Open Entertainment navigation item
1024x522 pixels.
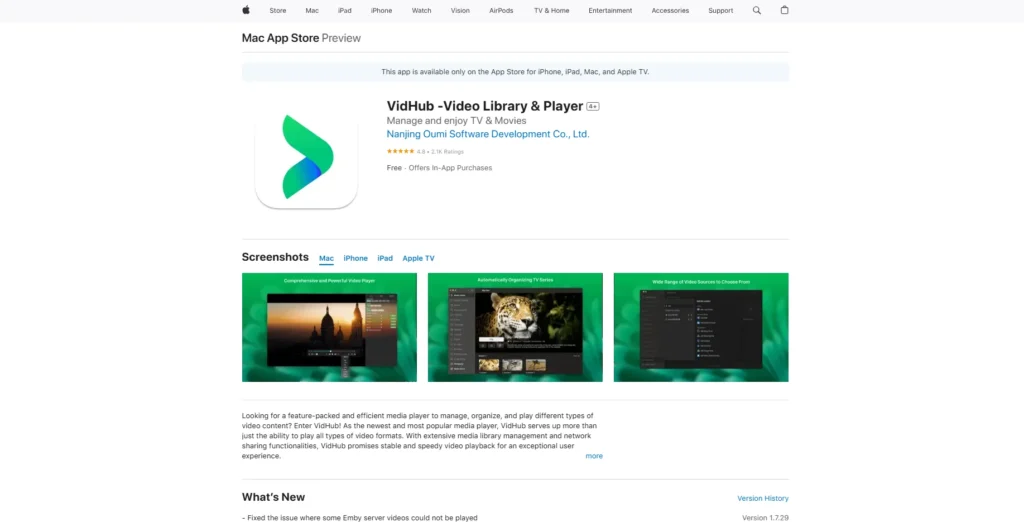[610, 10]
